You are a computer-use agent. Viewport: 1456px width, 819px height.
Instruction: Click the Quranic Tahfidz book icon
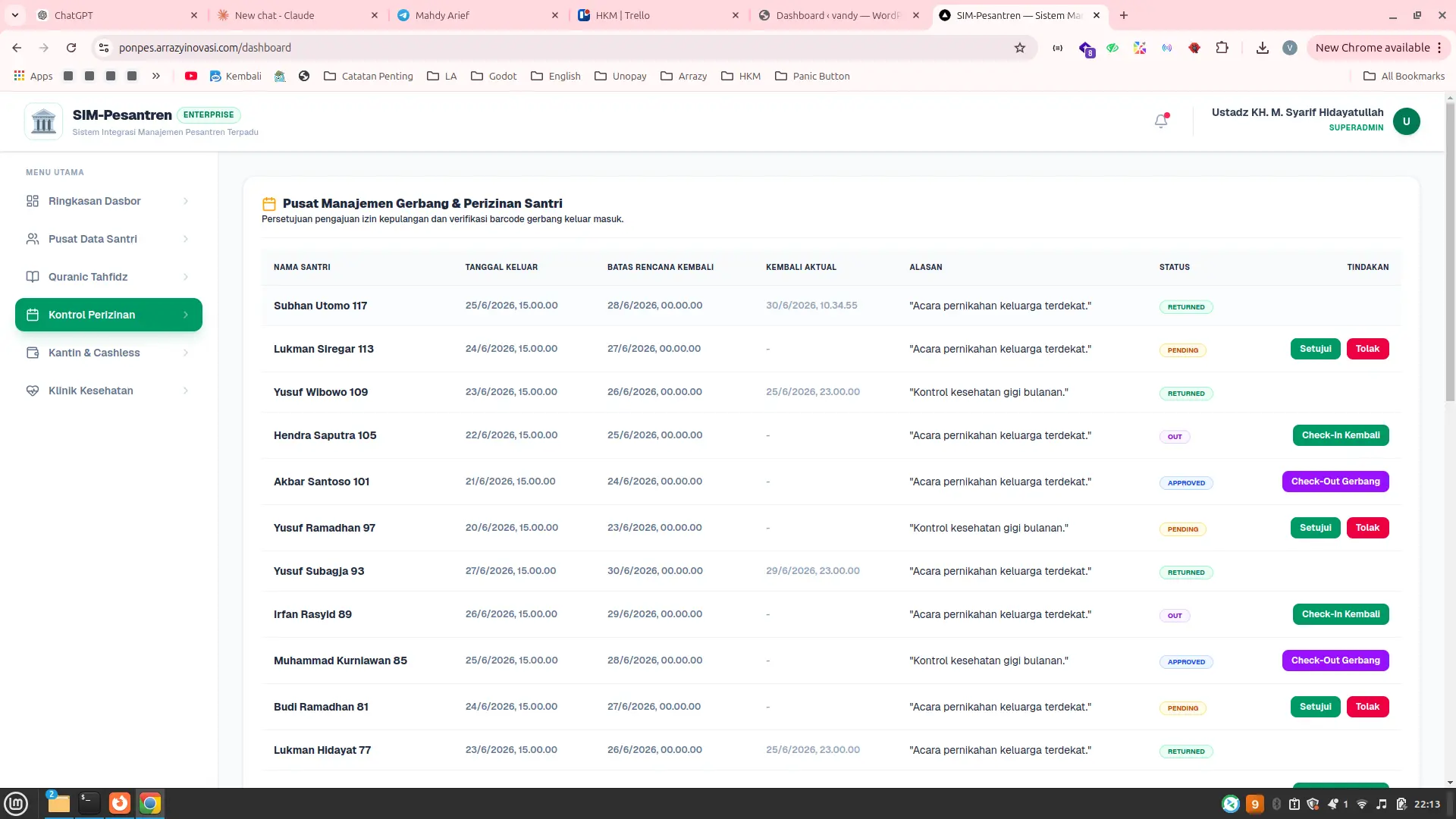tap(33, 277)
